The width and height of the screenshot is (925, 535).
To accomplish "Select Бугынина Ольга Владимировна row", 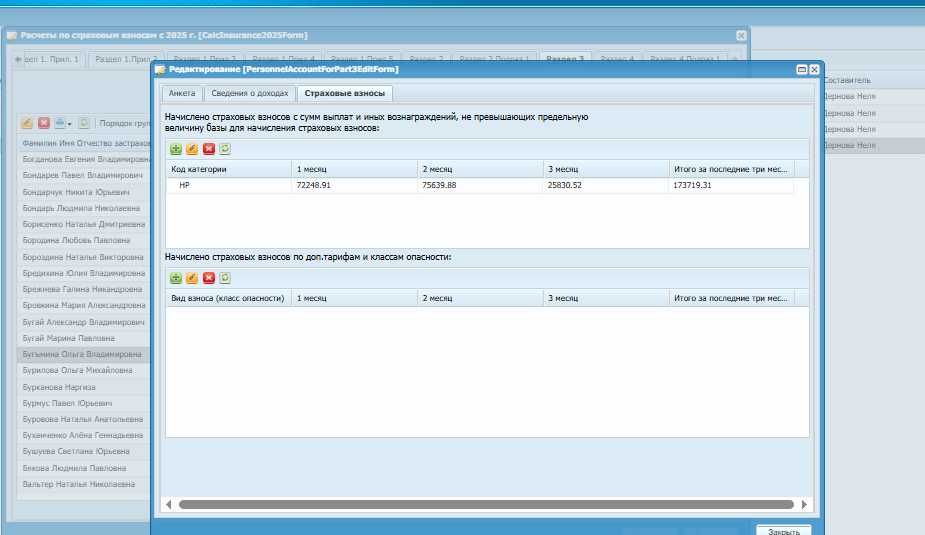I will pos(84,354).
